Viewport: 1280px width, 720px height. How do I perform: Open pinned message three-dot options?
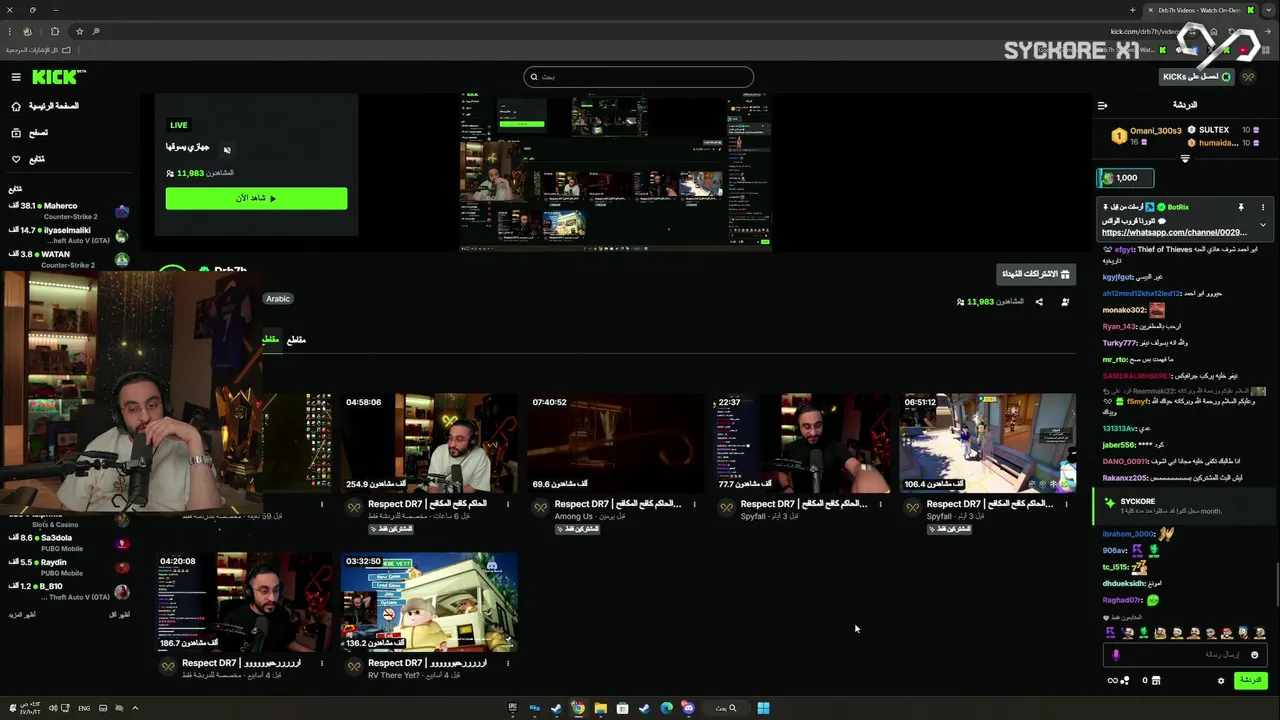pos(1263,207)
